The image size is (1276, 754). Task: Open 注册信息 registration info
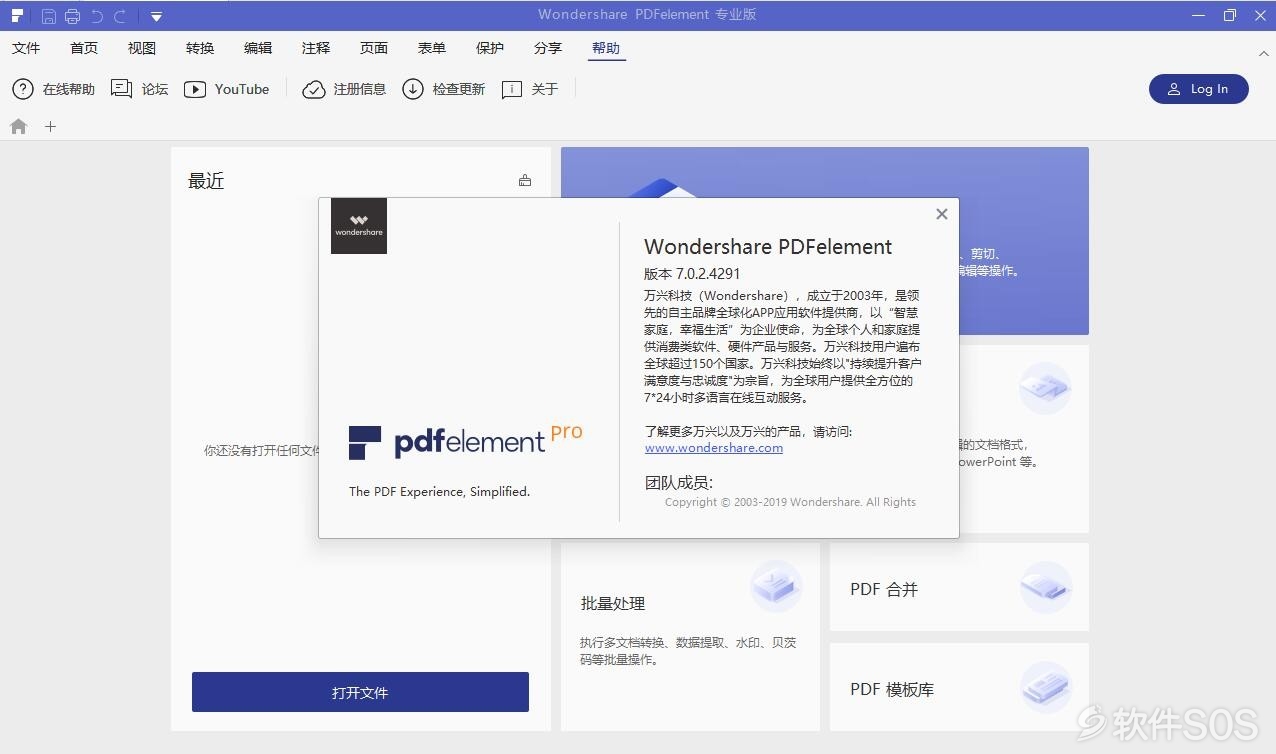click(x=344, y=89)
